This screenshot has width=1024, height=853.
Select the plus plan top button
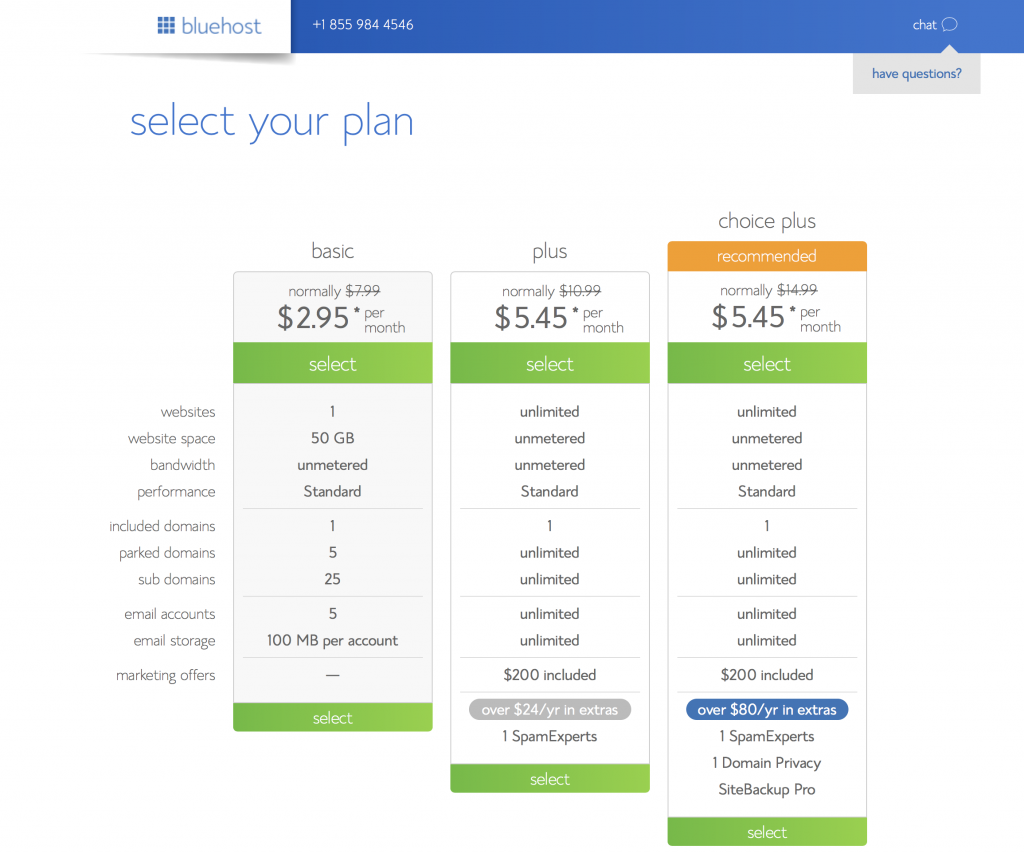point(550,363)
